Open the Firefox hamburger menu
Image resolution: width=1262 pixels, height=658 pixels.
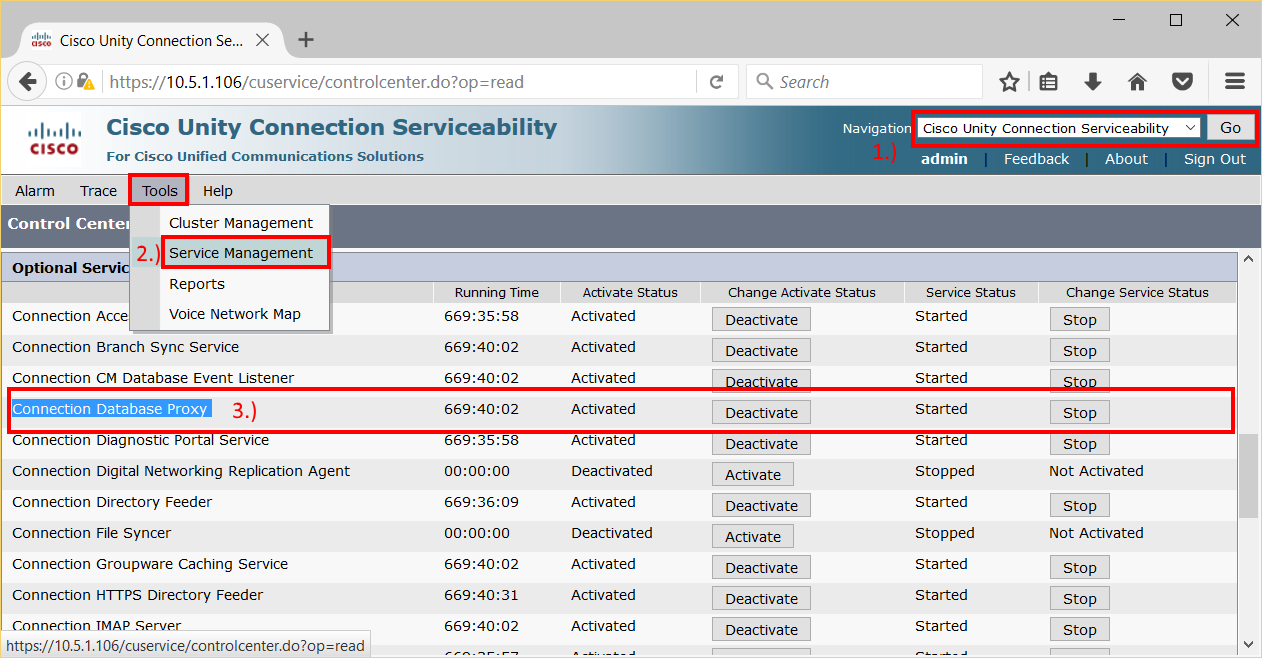pyautogui.click(x=1234, y=81)
